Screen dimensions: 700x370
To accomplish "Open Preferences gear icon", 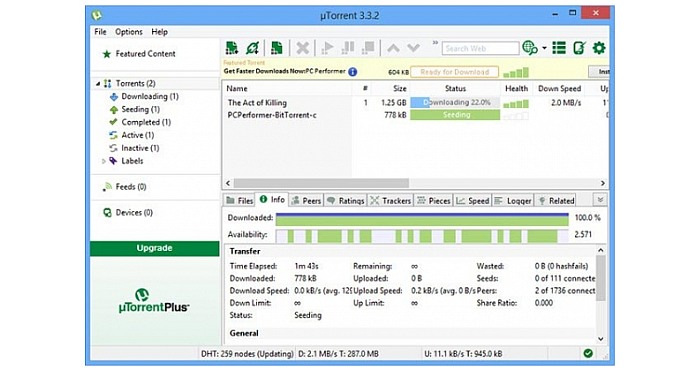I will [x=599, y=48].
